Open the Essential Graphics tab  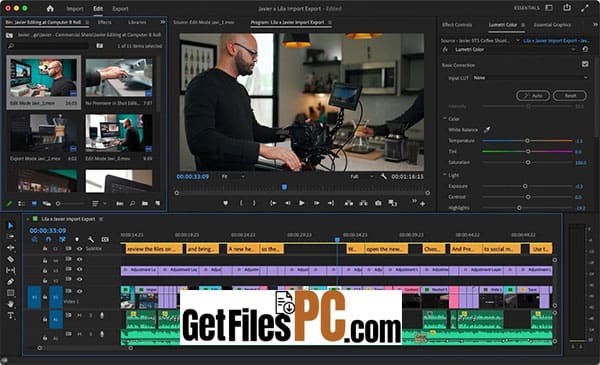(552, 24)
